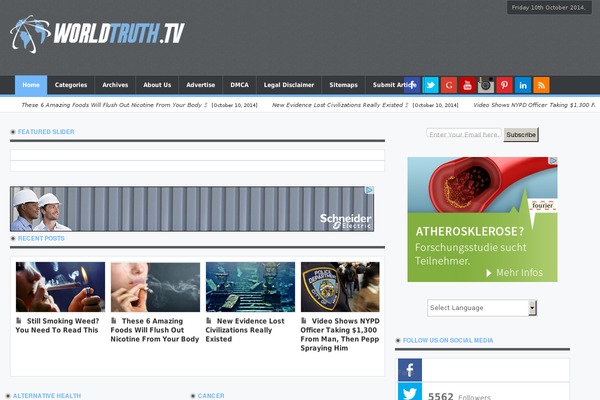The width and height of the screenshot is (600, 400).
Task: Open thumbnail of person lighting a joint
Action: tap(60, 287)
